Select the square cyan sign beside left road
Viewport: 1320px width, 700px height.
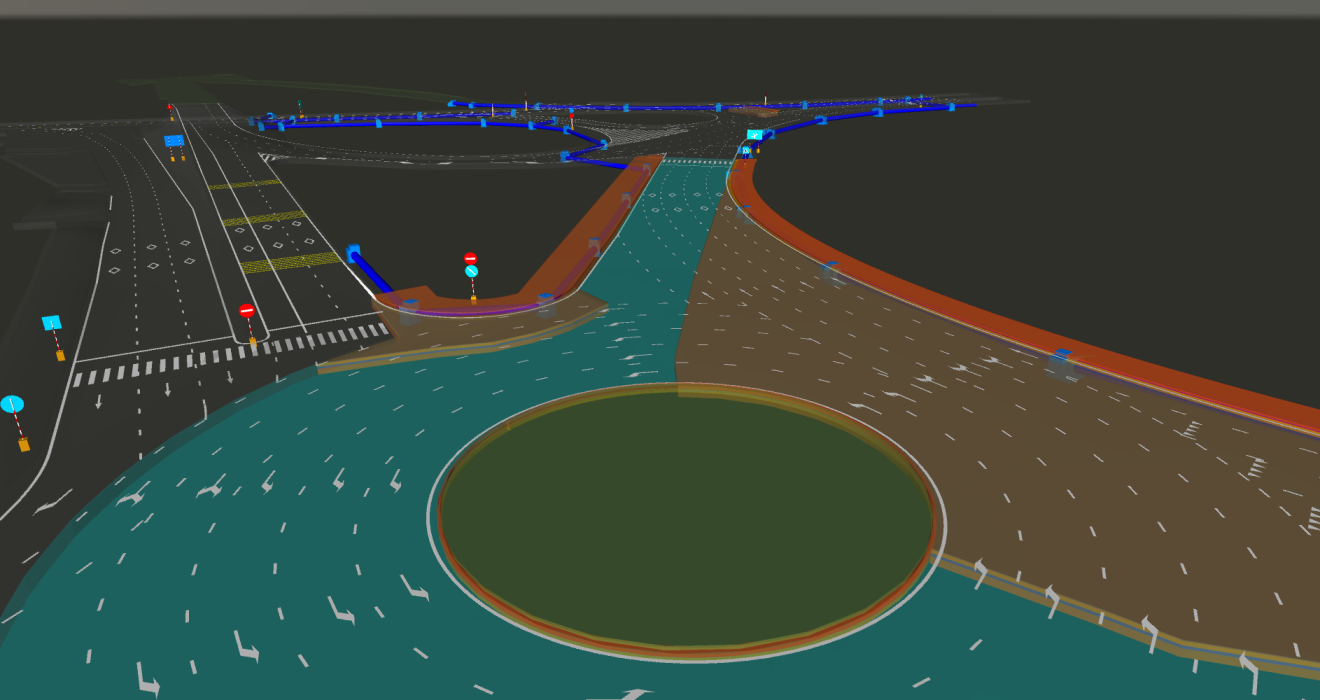point(52,323)
